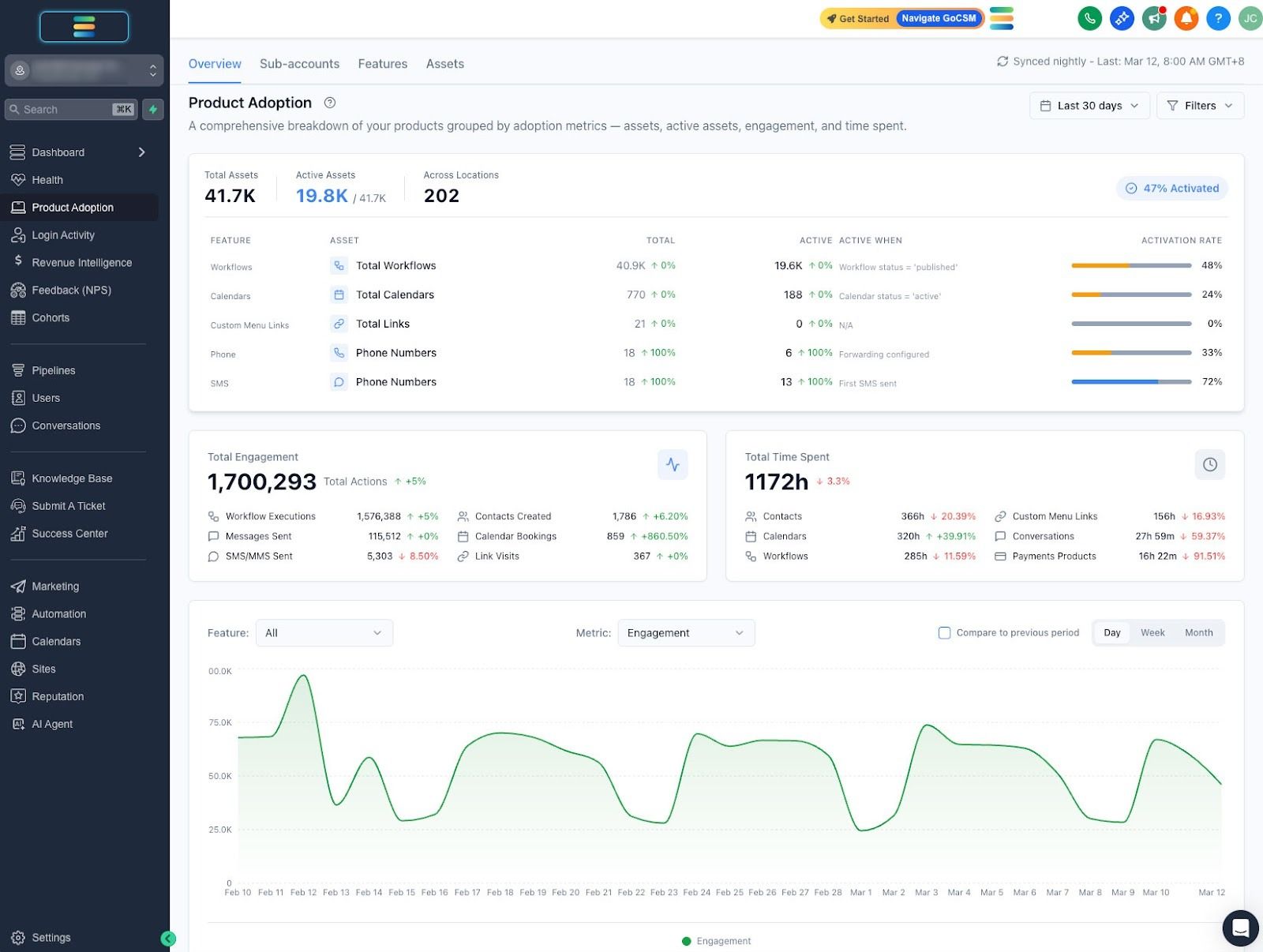Open the orange notifications bell
The height and width of the screenshot is (952, 1263).
pos(1186,18)
